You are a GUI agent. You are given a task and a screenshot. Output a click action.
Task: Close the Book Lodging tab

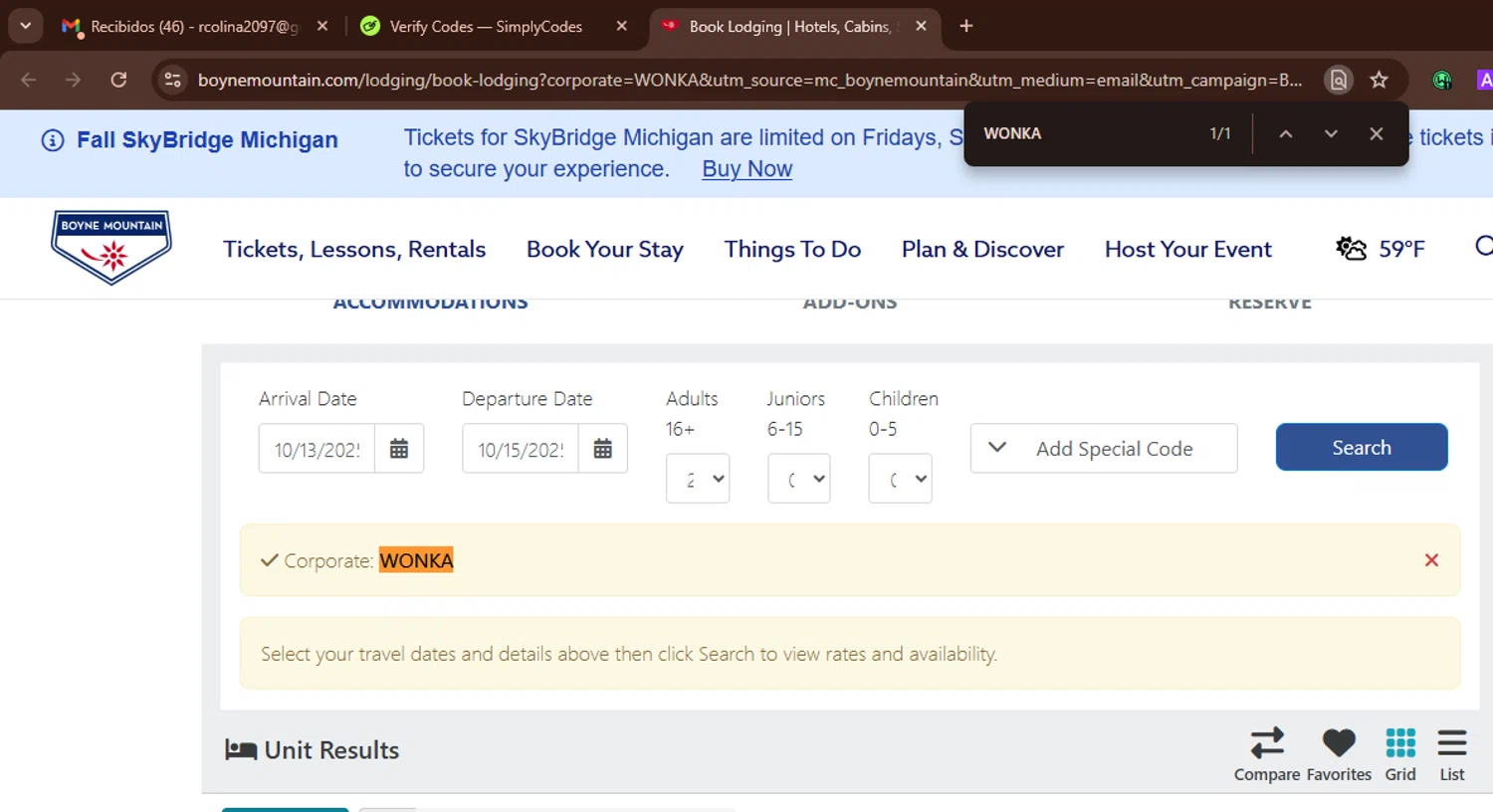922,27
